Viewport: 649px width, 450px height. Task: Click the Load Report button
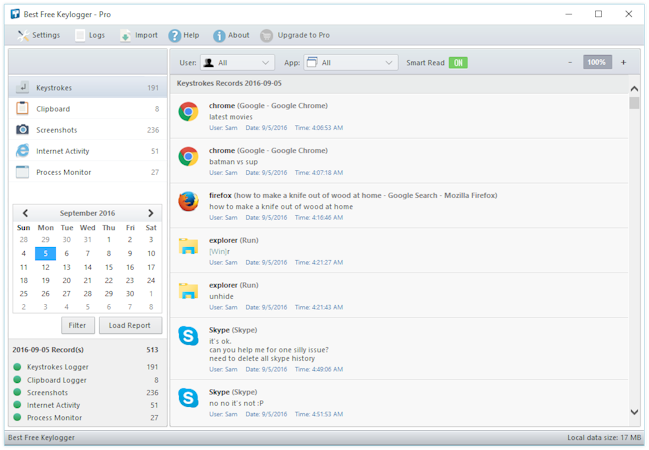click(x=130, y=325)
